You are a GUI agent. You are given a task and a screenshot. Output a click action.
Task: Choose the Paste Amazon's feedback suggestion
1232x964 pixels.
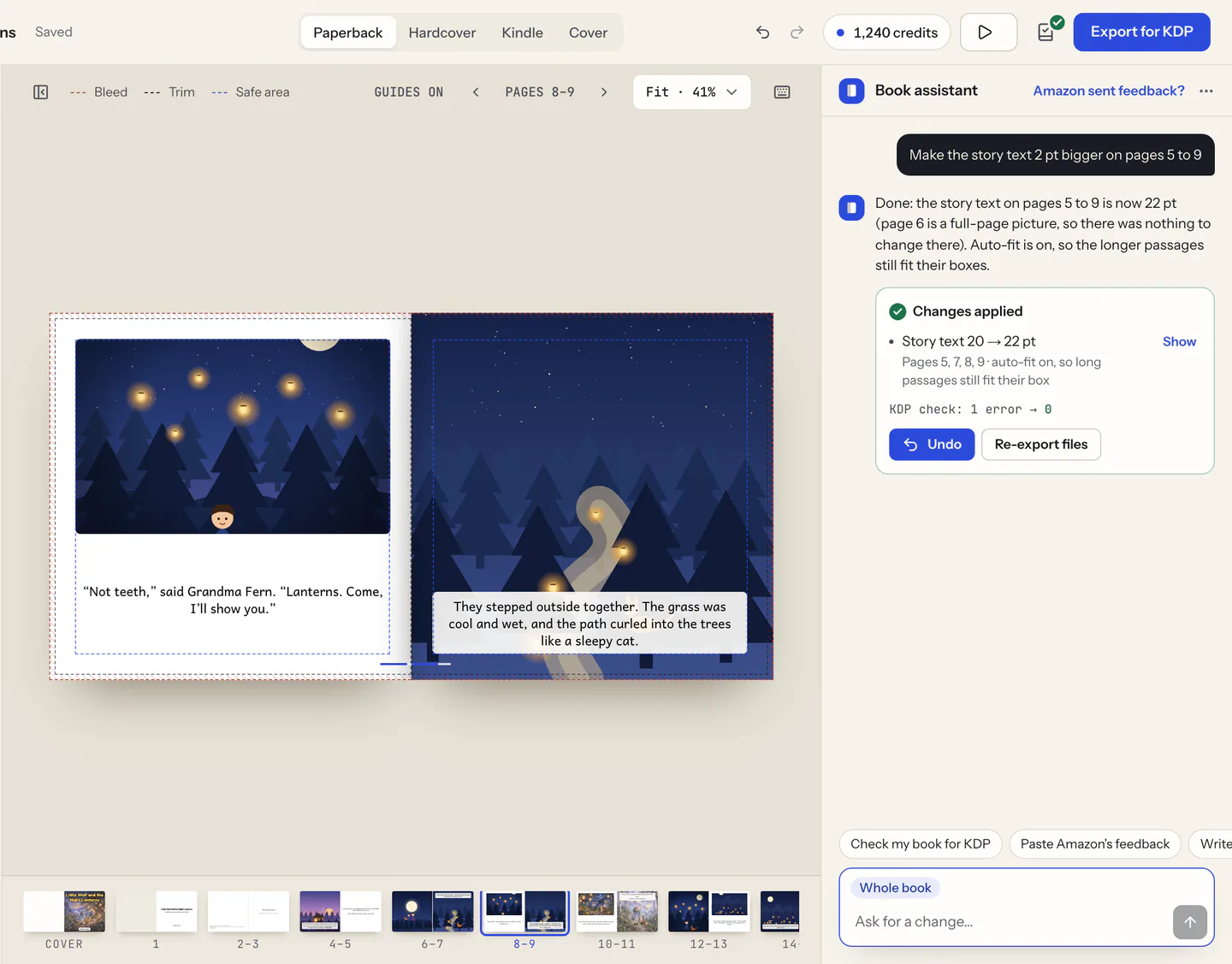pyautogui.click(x=1095, y=844)
